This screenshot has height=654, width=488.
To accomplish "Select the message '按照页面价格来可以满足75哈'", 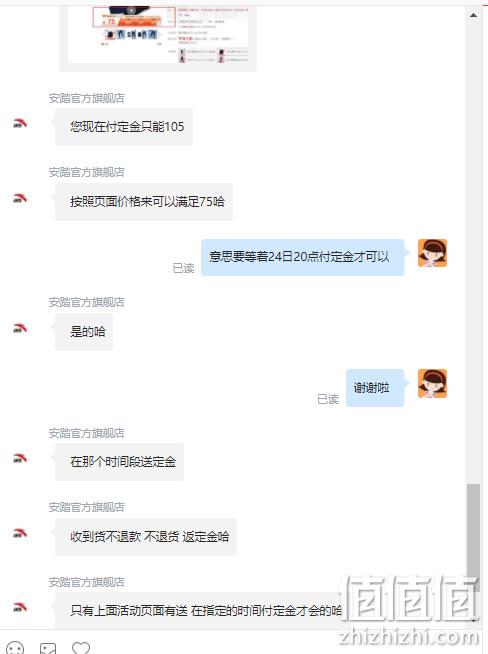I will pyautogui.click(x=144, y=202).
